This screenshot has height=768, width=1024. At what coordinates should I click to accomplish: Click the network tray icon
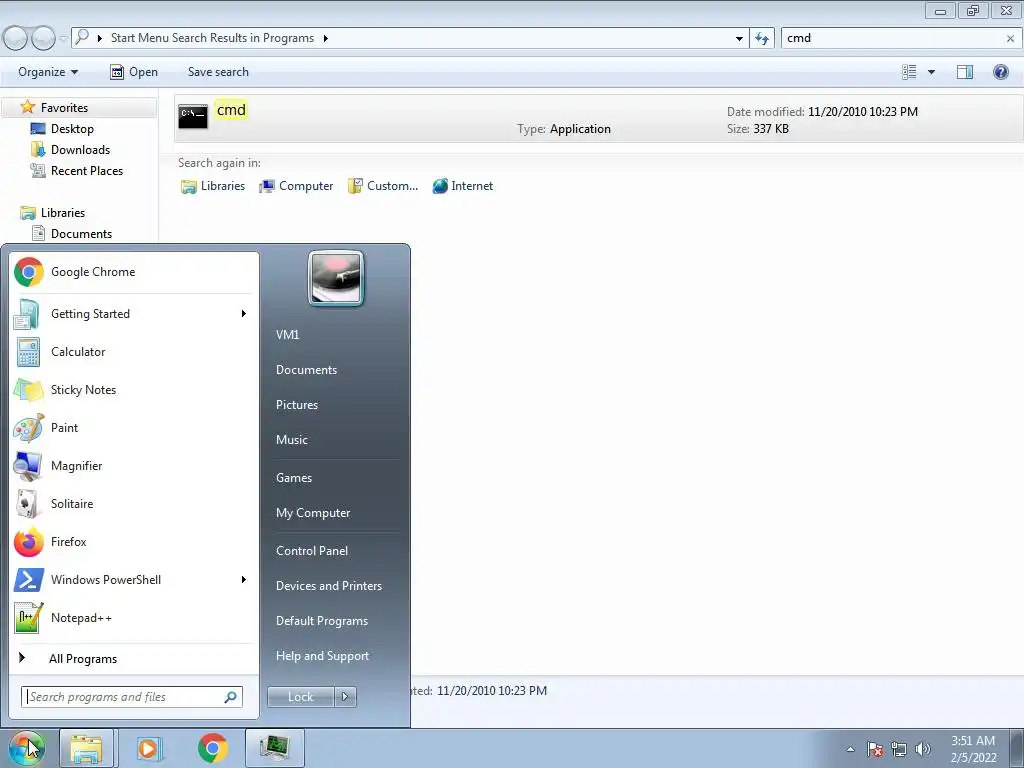[899, 749]
